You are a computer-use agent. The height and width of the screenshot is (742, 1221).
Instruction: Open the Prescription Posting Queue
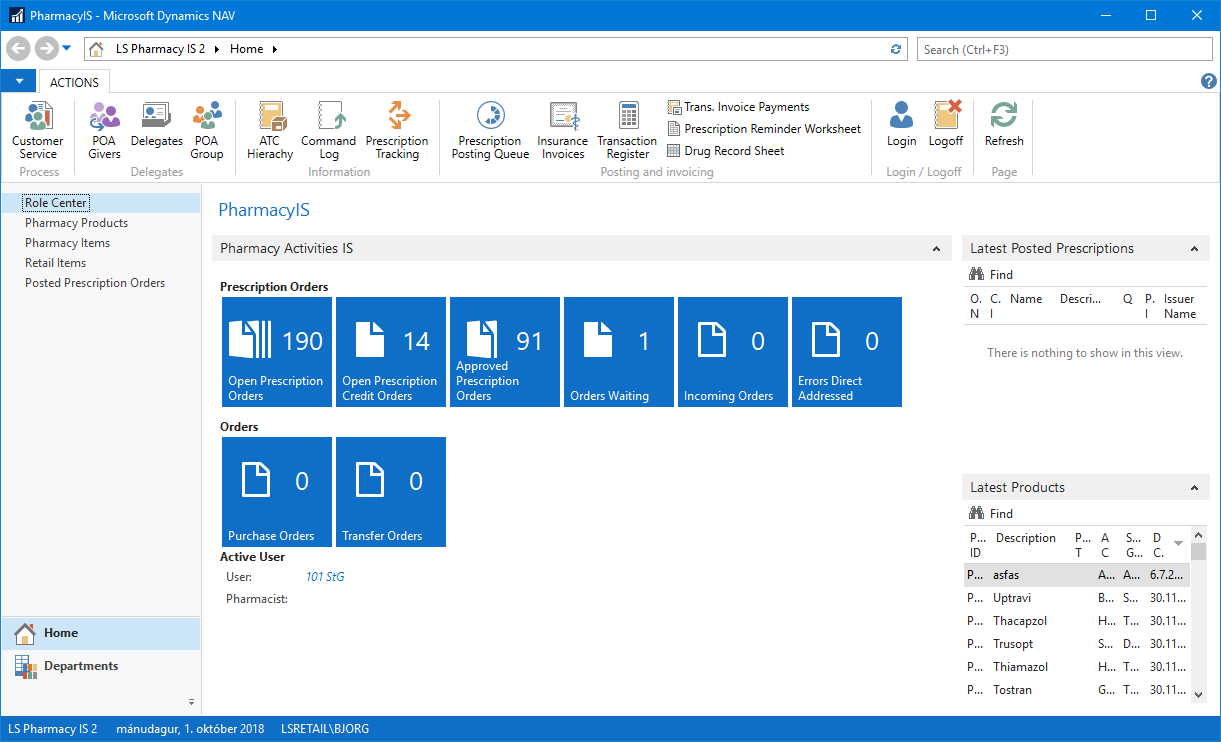(490, 130)
